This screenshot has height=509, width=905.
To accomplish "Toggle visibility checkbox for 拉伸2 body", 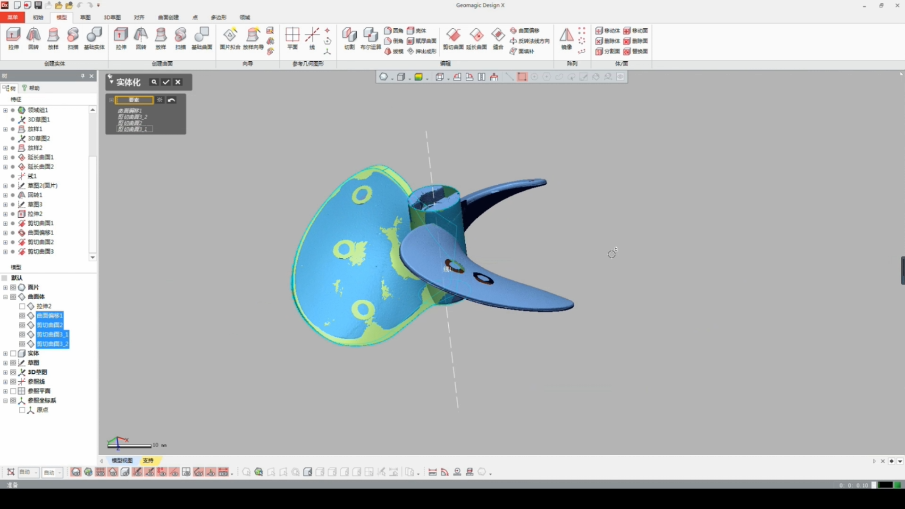I will click(22, 306).
